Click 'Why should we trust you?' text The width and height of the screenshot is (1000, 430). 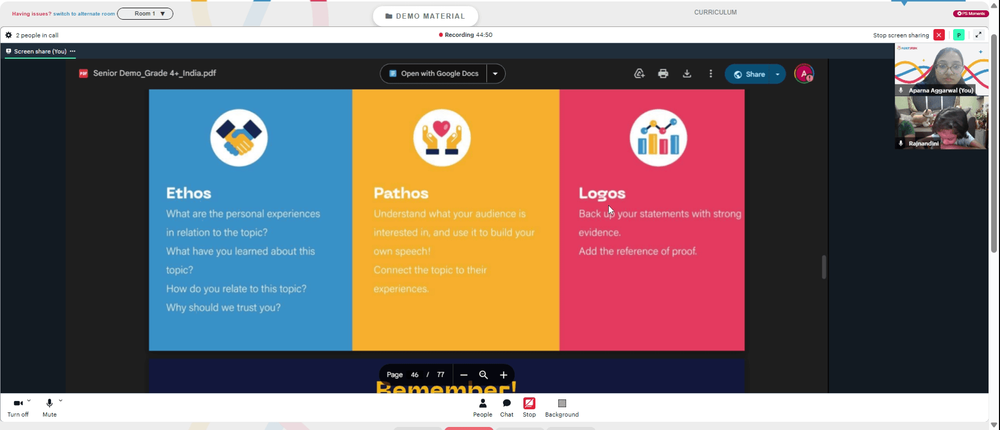[223, 308]
